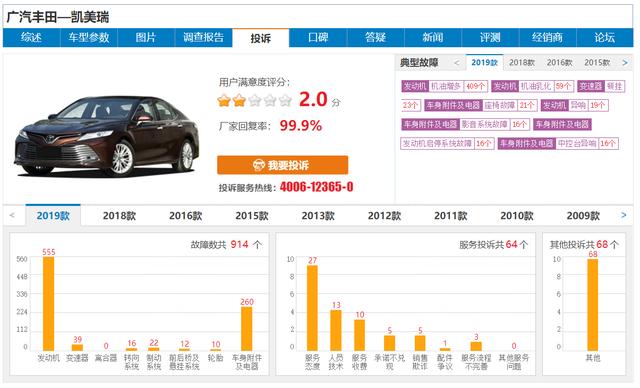Screen dimensions: 640x388
Task: Switch to the 新闻 tab
Action: coord(433,38)
